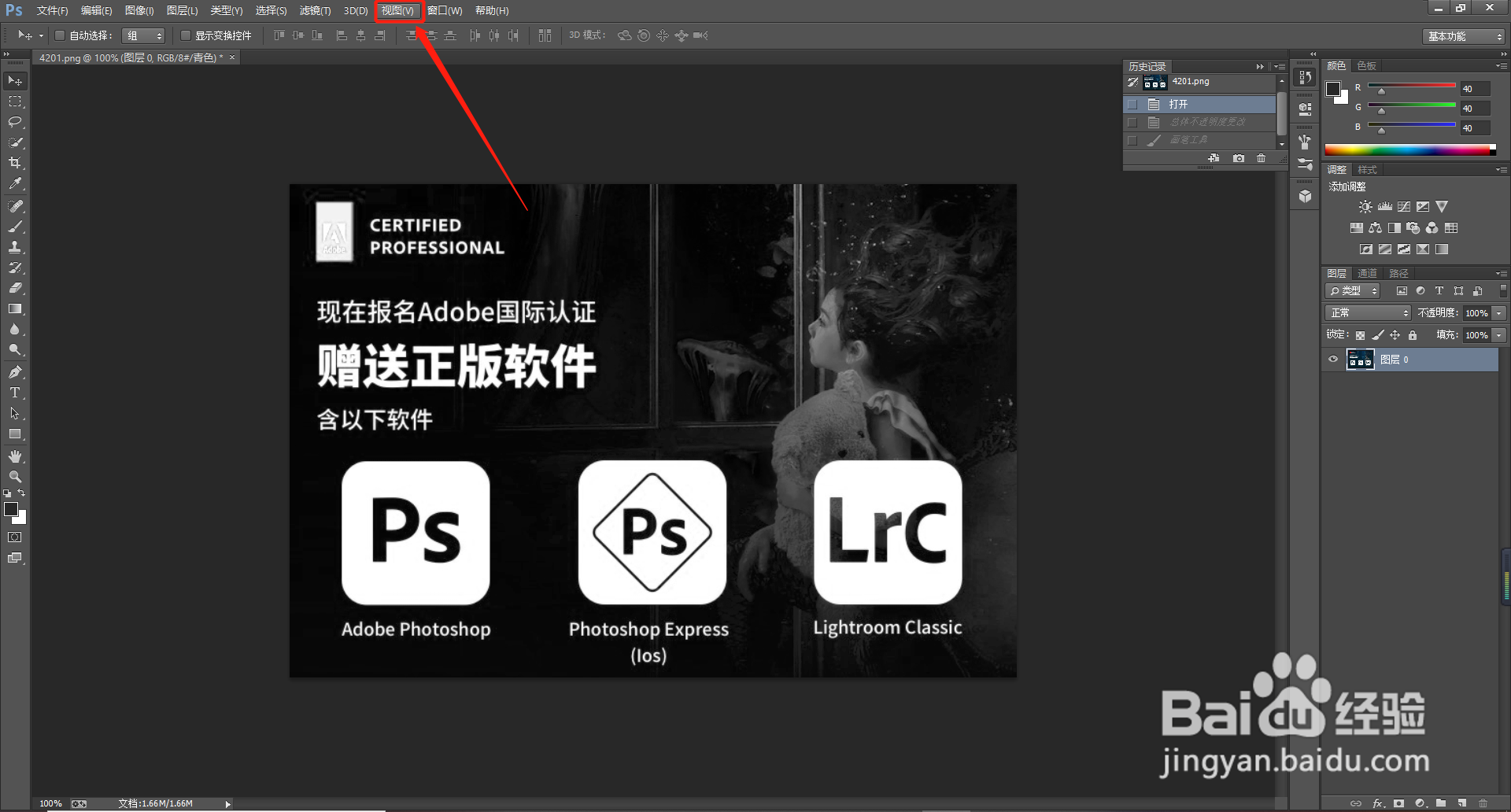Image resolution: width=1511 pixels, height=812 pixels.
Task: Add a Channel Mixer adjustment
Action: pos(1432,228)
